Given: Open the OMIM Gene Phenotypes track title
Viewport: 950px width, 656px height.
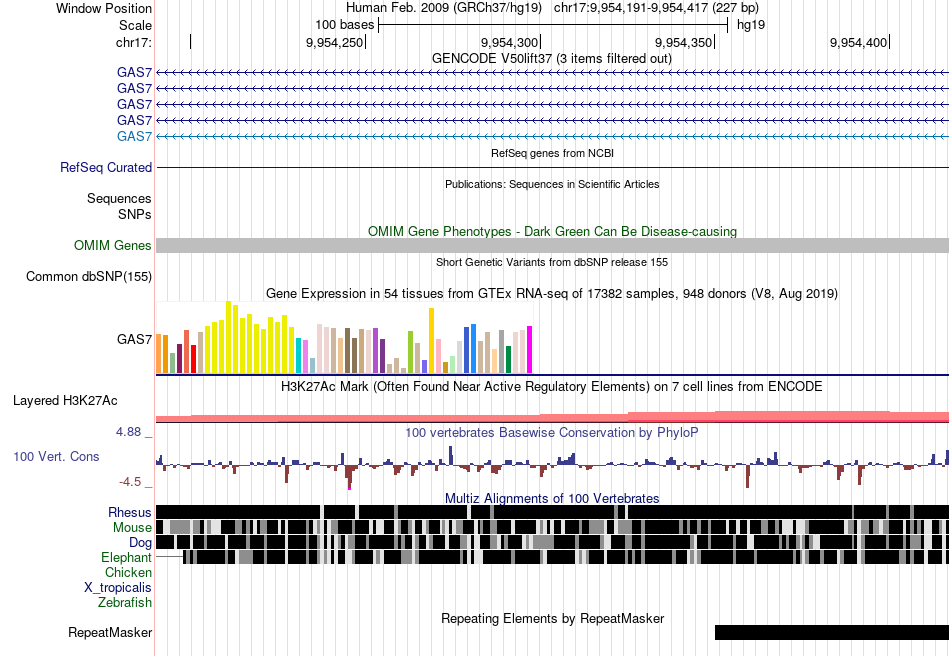Looking at the screenshot, I should coord(552,231).
